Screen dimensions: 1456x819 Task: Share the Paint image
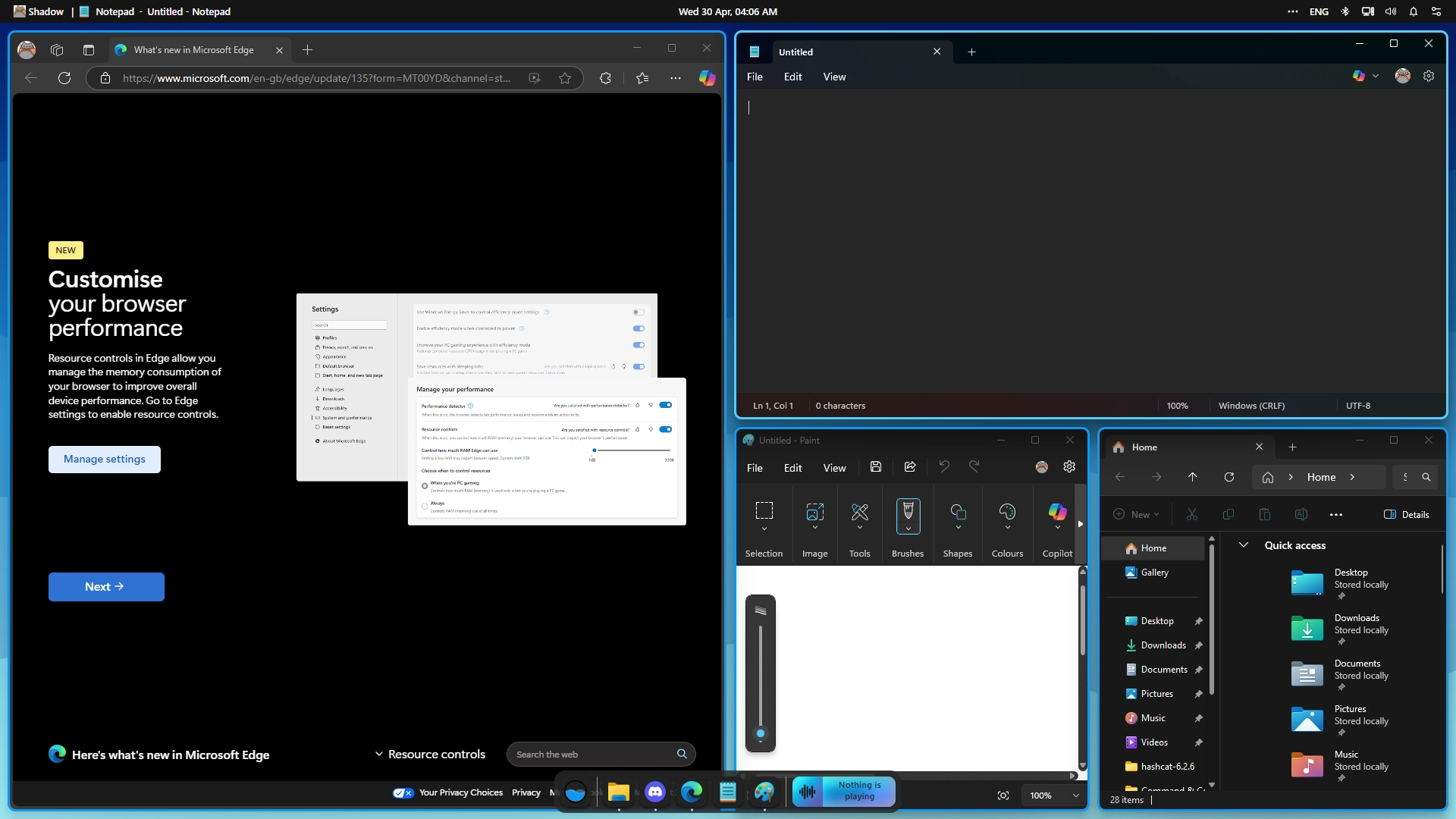(910, 467)
